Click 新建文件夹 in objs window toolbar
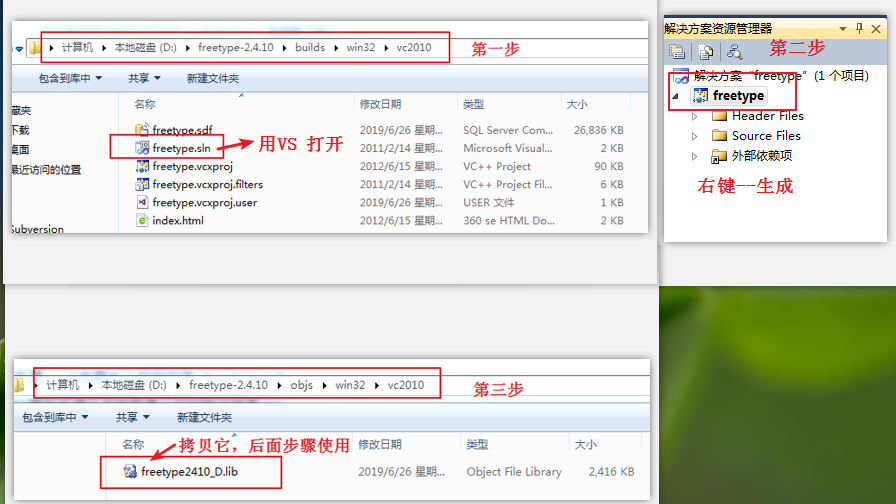Image resolution: width=896 pixels, height=504 pixels. [x=204, y=417]
